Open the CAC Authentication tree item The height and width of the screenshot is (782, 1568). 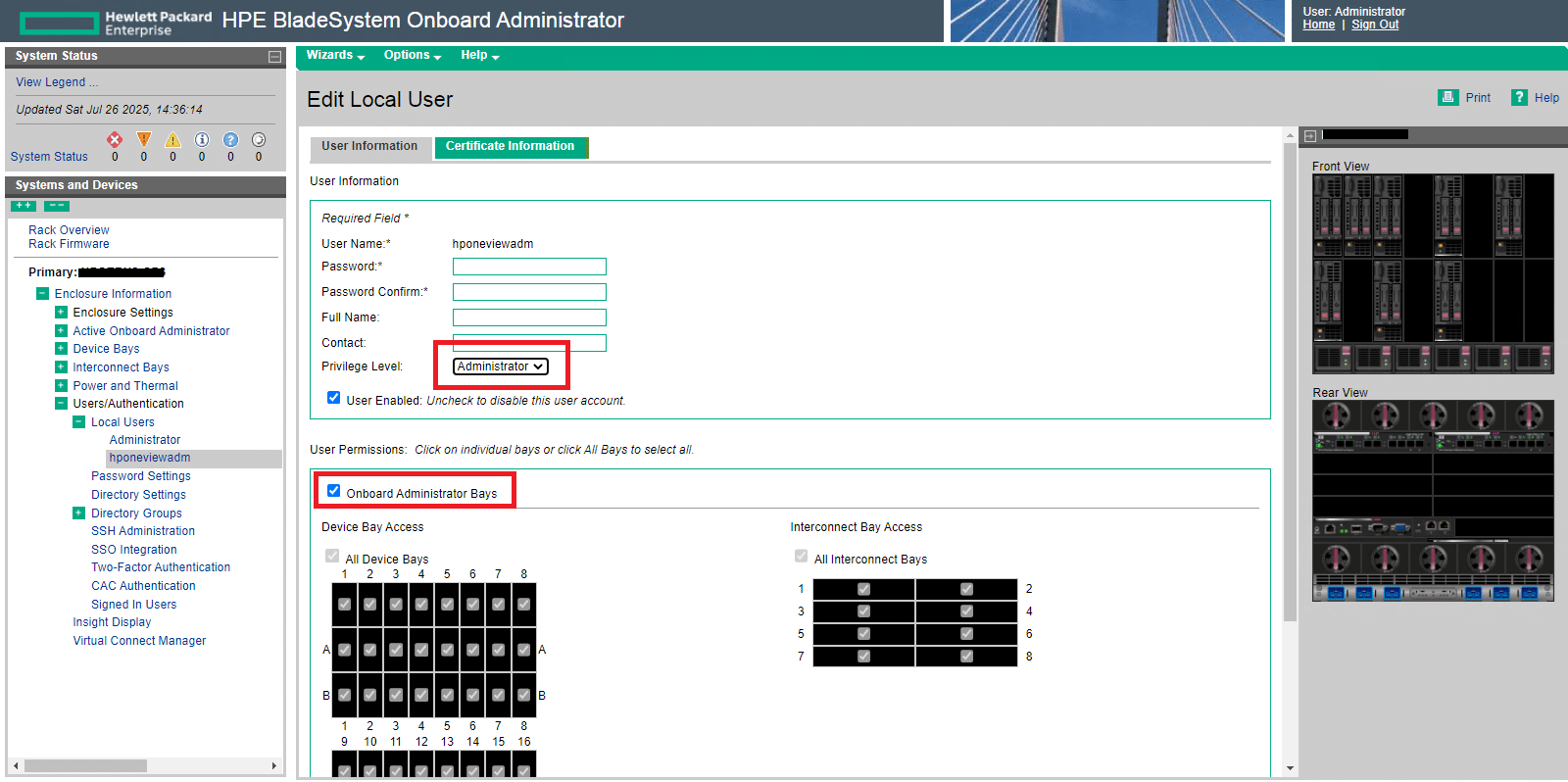143,586
